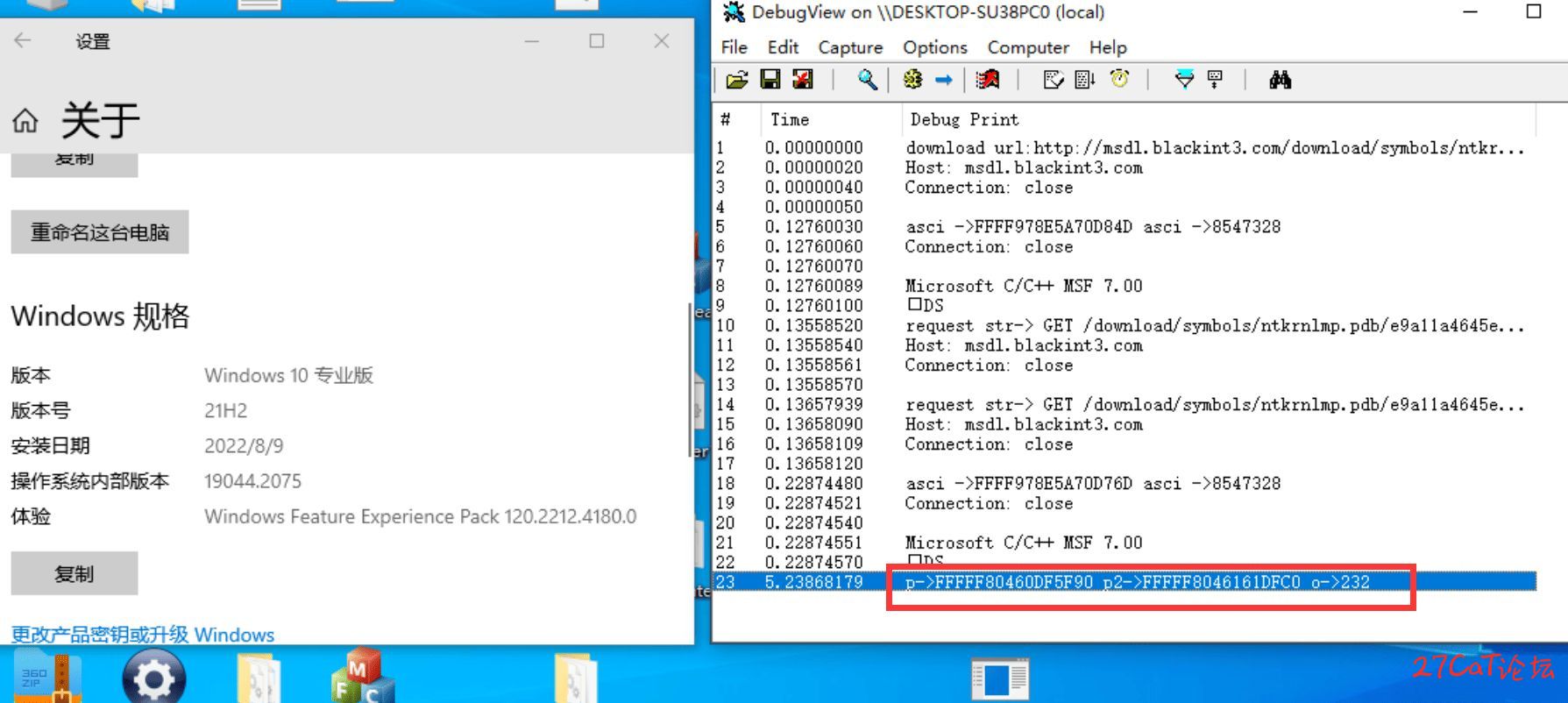Click the 关于 page title in Settings
1568x703 pixels.
(x=100, y=120)
